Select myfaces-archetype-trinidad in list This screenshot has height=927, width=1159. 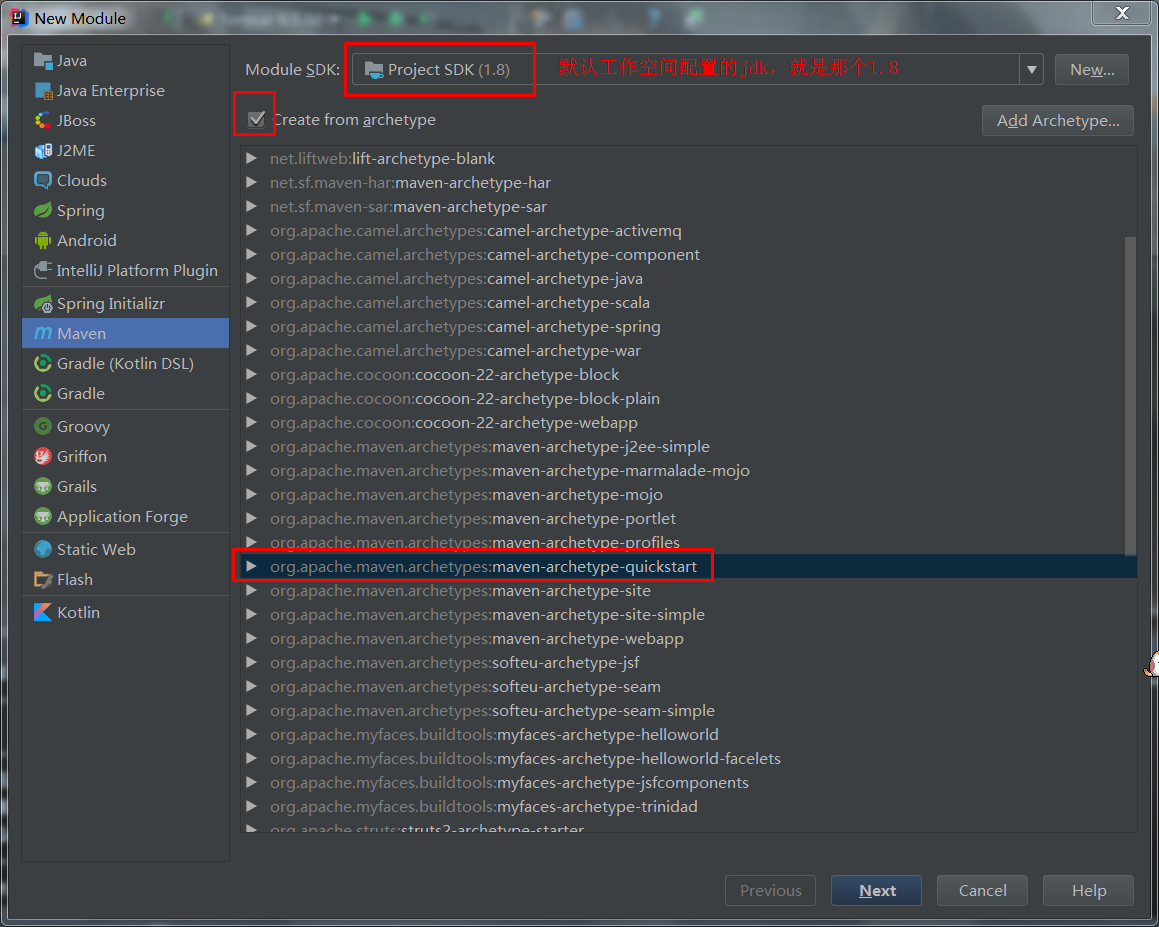[688, 807]
